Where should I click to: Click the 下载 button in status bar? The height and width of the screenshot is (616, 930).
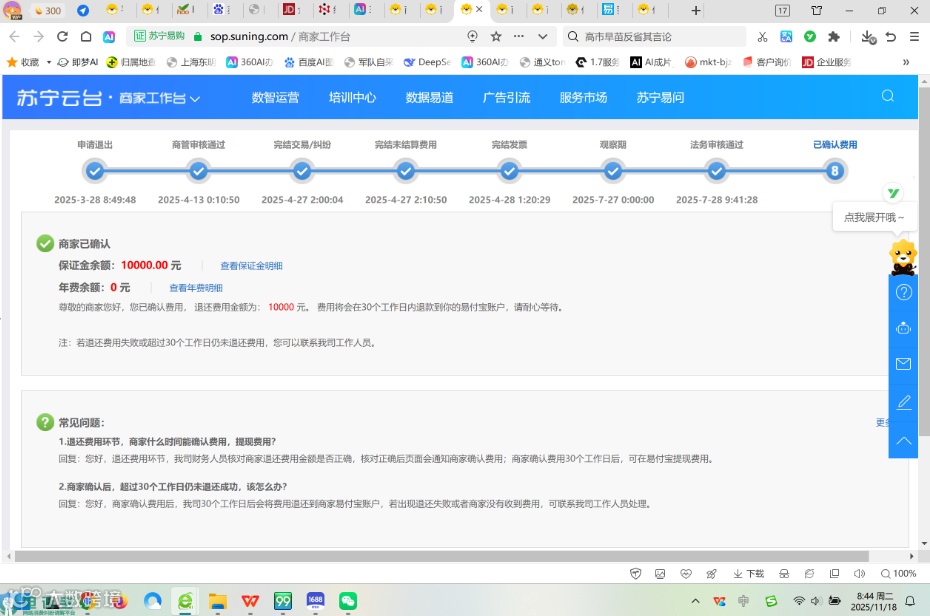pos(749,573)
